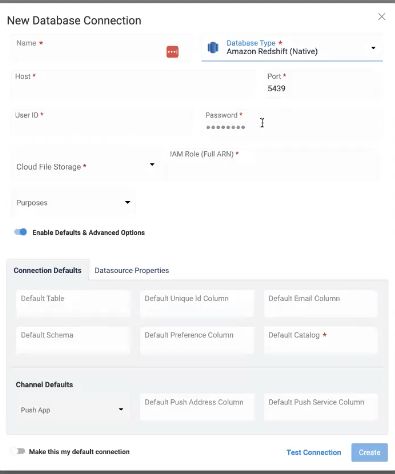Click the Default Catalog field
Image resolution: width=395 pixels, height=474 pixels.
pos(321,340)
